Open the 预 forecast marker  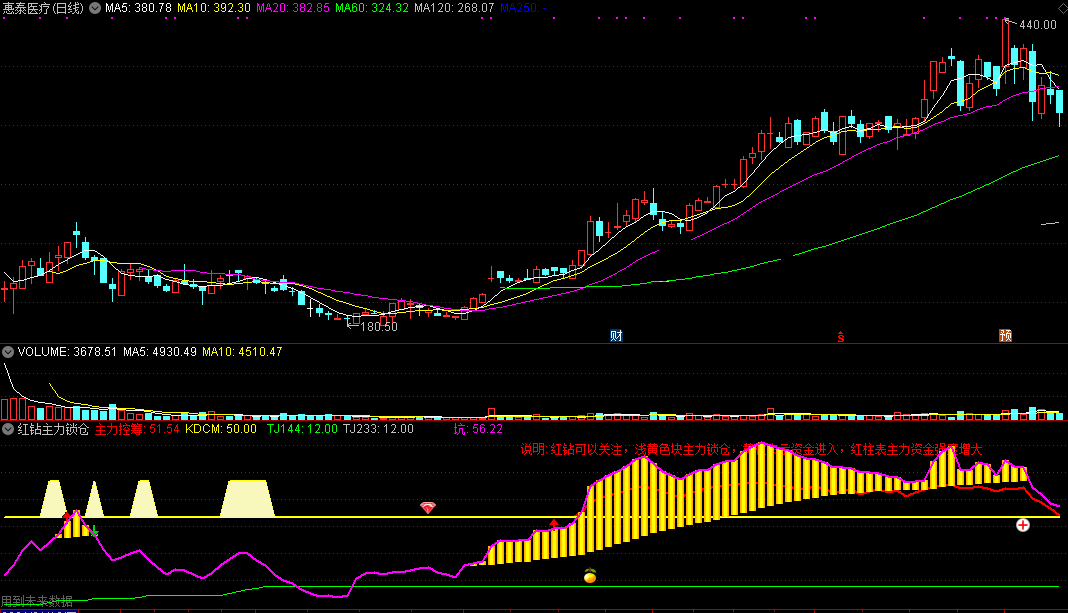click(1005, 335)
